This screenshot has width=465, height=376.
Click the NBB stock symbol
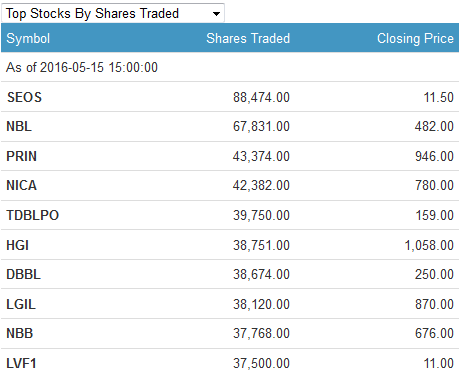coord(20,333)
